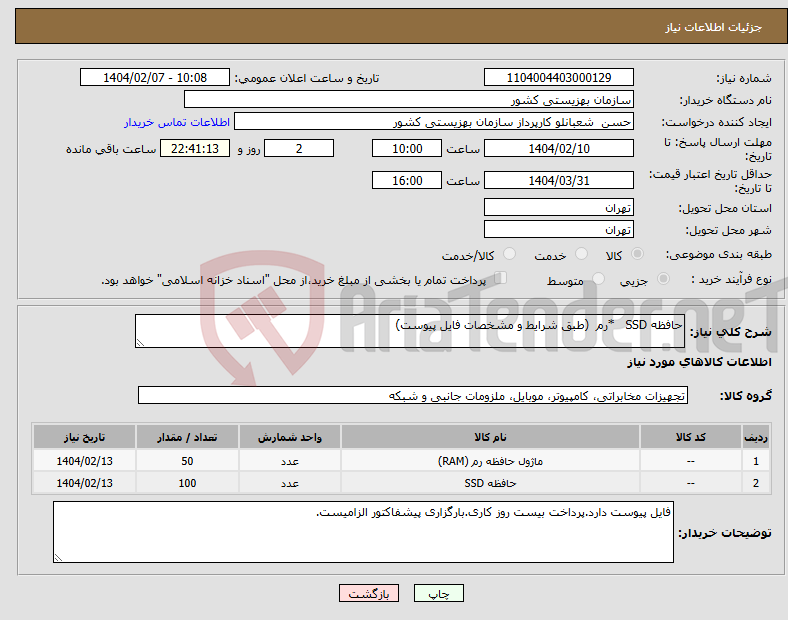Click the کد کالا column header
Viewport: 788px width, 620px height.
[691, 437]
